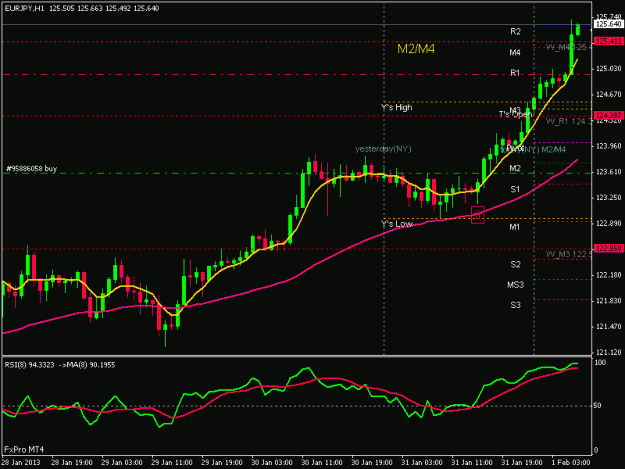Select the Y's High label

click(x=397, y=108)
